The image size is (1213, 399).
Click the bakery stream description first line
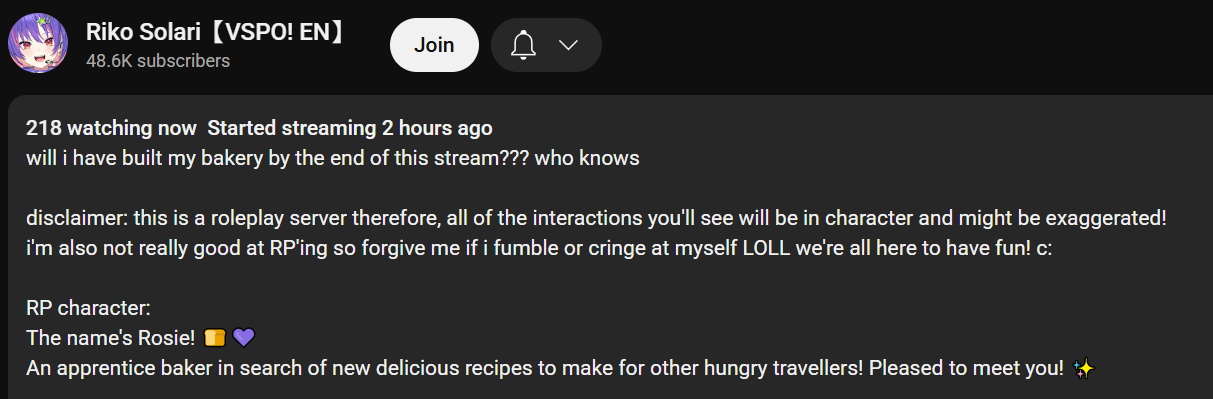(332, 158)
